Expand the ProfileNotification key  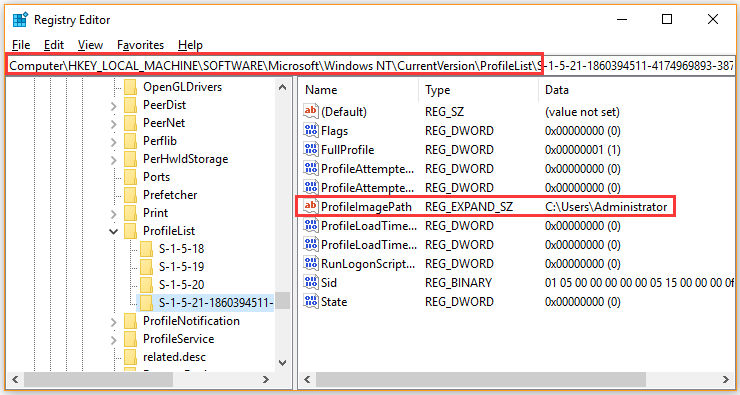[x=113, y=323]
